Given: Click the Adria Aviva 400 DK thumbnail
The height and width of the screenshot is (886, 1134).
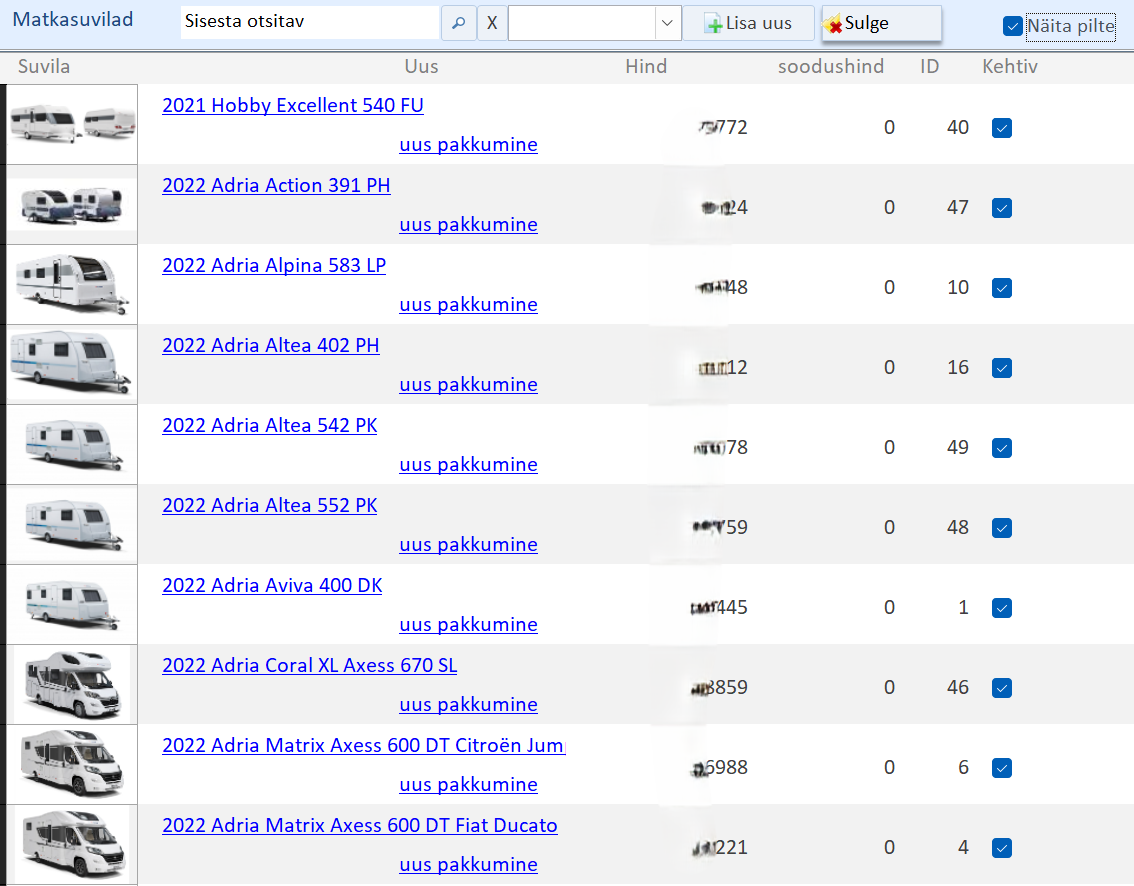Looking at the screenshot, I should (x=72, y=605).
